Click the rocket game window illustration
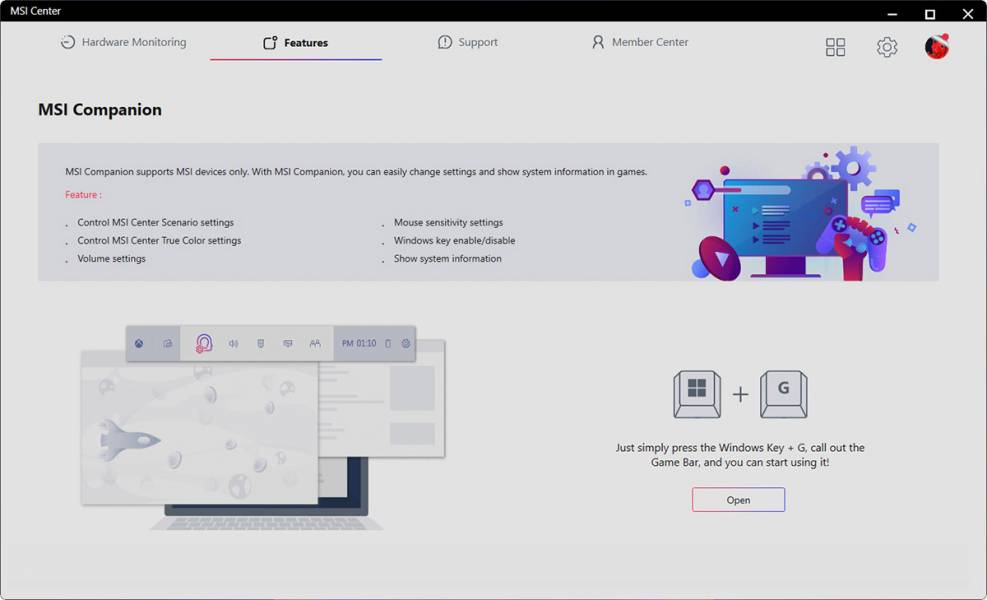This screenshot has width=987, height=600. [x=200, y=435]
